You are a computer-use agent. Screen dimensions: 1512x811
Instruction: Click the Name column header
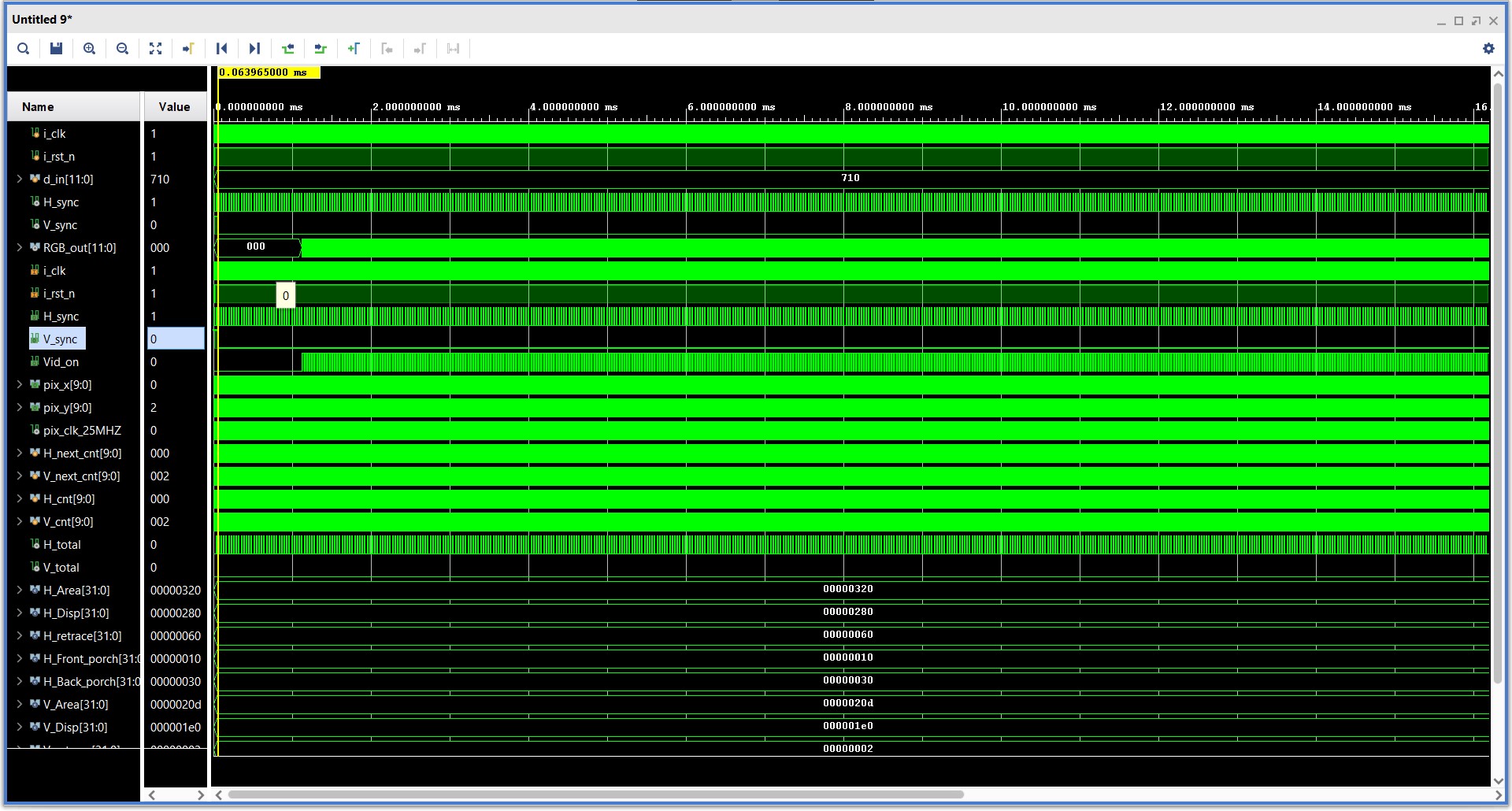38,106
